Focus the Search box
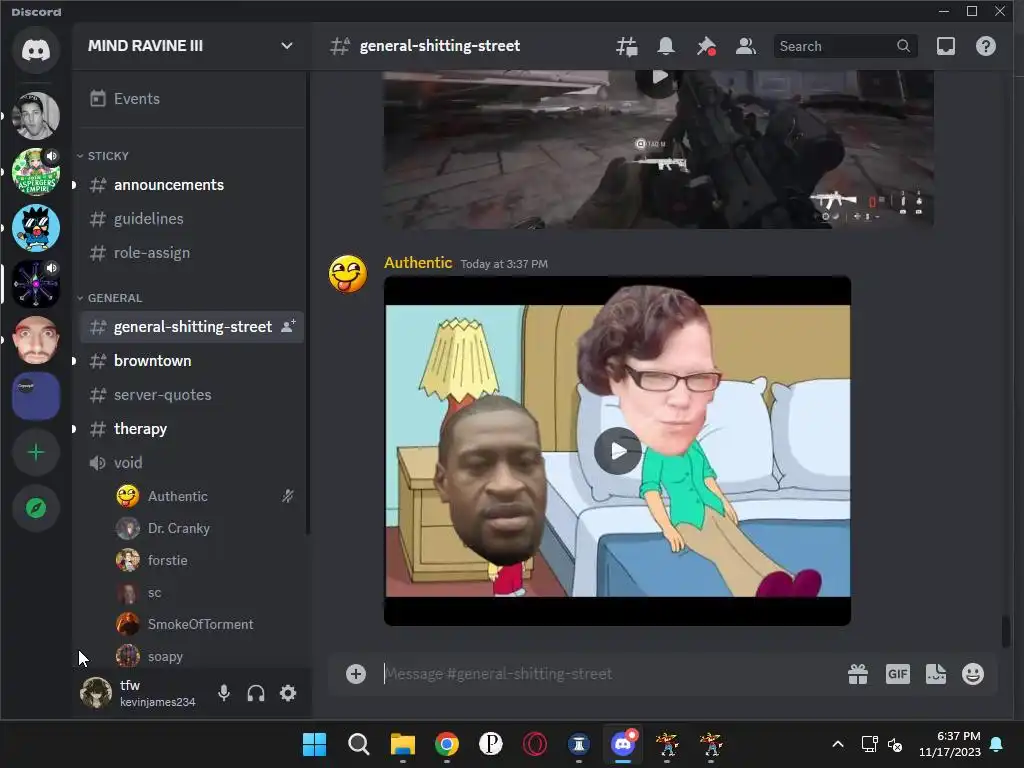 845,46
